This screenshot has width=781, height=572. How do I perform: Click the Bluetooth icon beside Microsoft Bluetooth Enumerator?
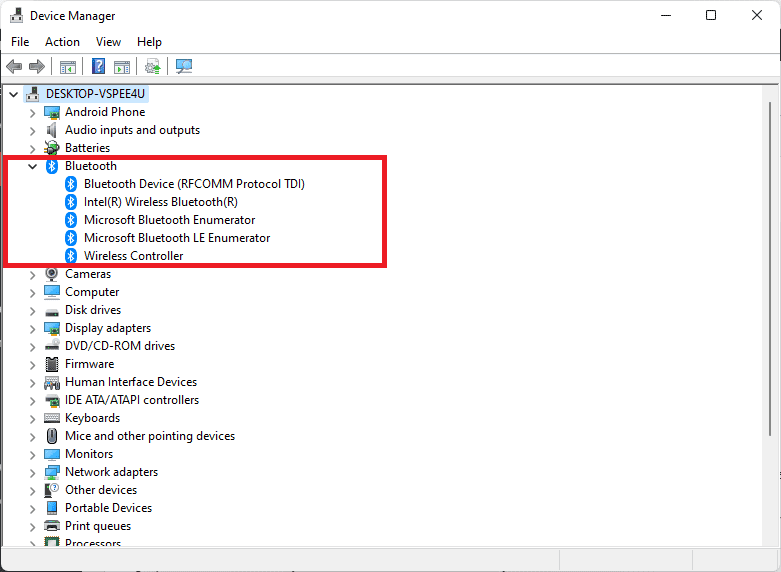71,220
